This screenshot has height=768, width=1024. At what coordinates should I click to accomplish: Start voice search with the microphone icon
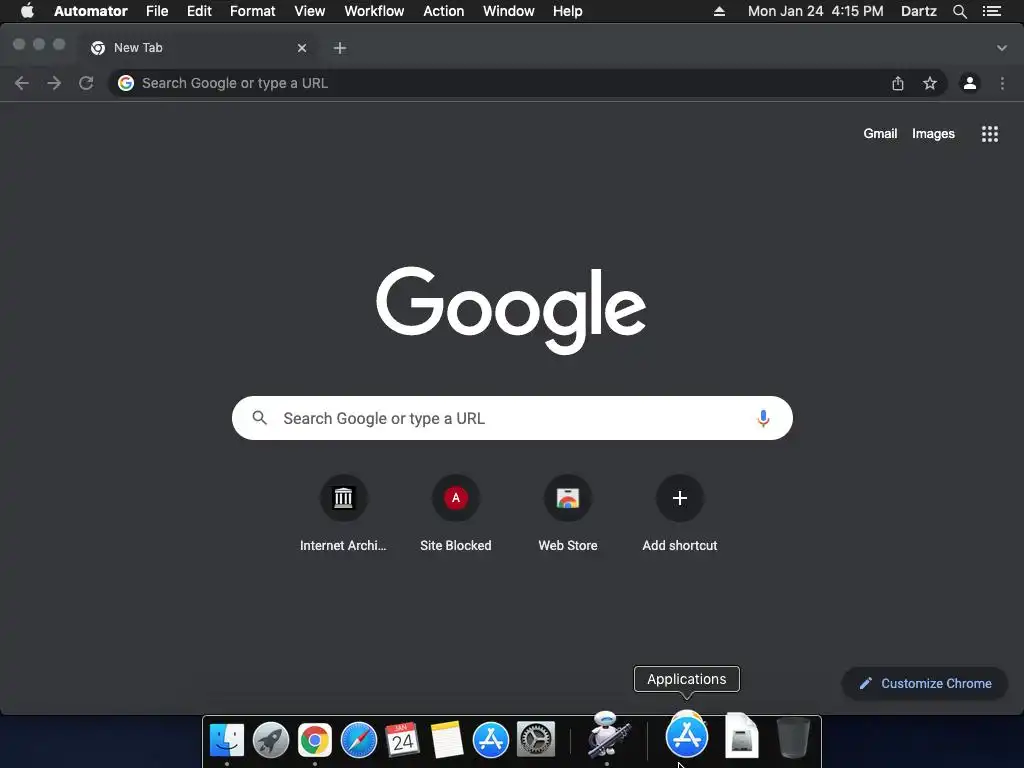coord(763,418)
